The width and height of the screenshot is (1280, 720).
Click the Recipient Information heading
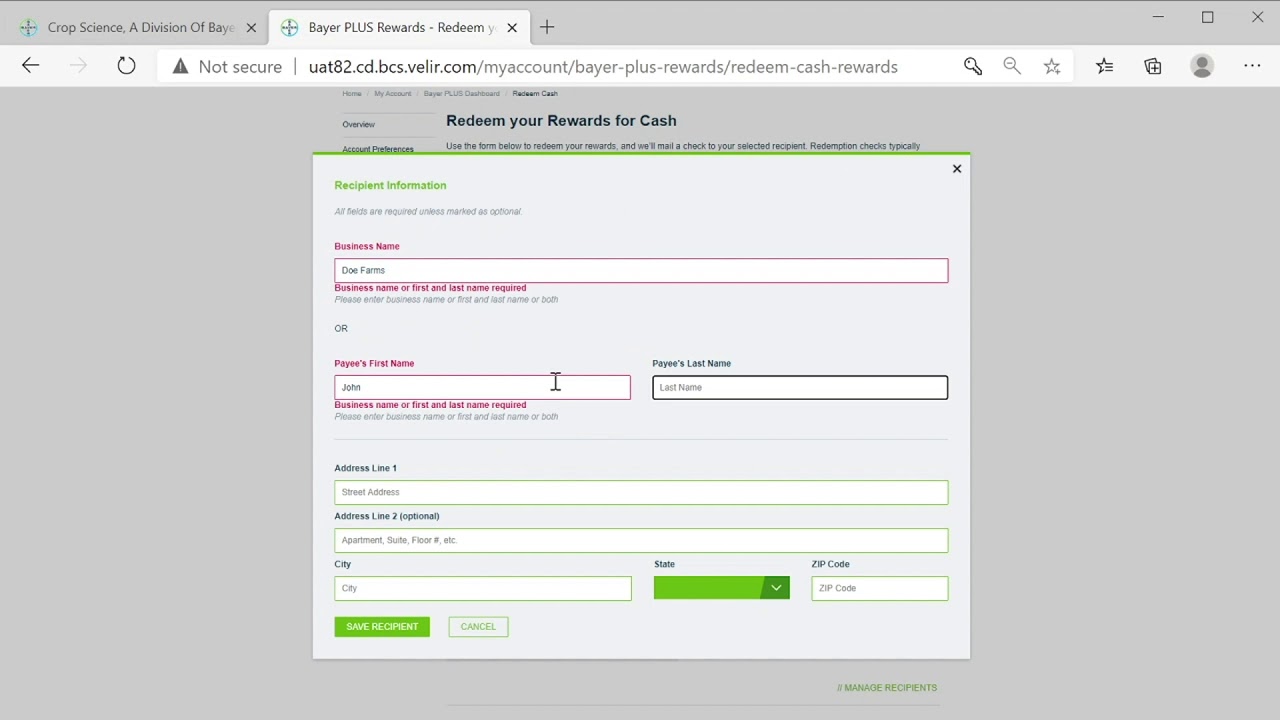pos(390,185)
